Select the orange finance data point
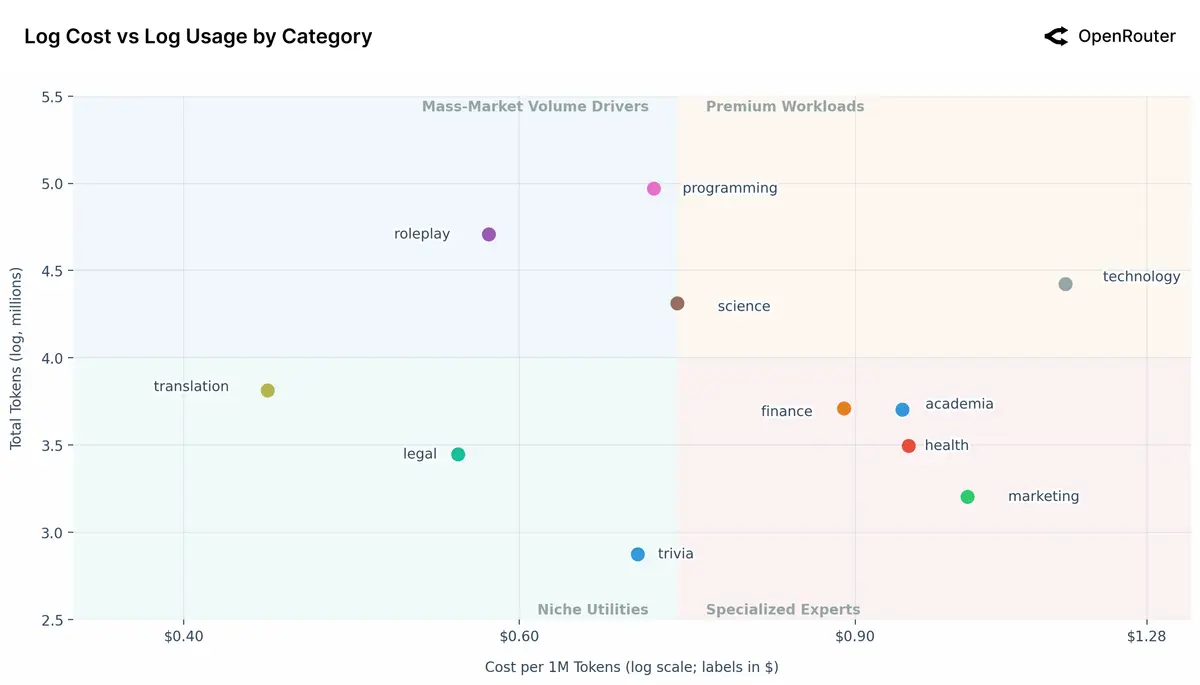 [844, 409]
